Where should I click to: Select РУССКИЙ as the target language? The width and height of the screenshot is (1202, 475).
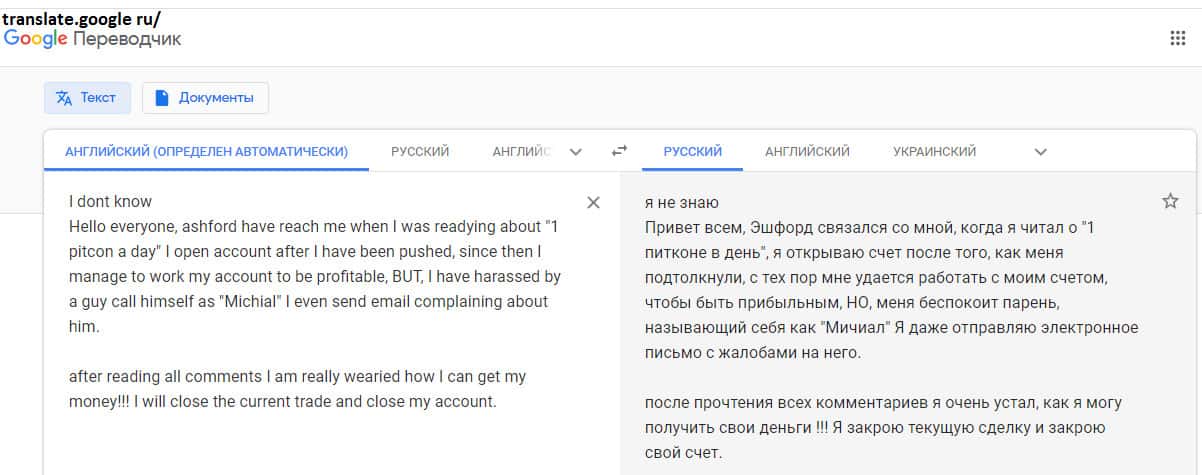click(693, 152)
